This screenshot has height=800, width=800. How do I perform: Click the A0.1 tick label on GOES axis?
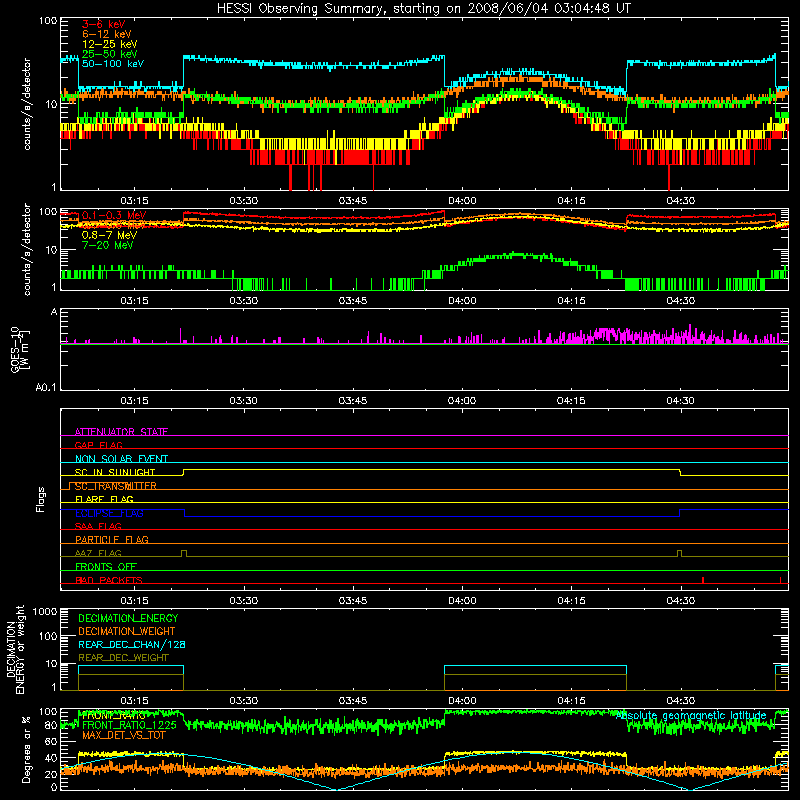46,388
